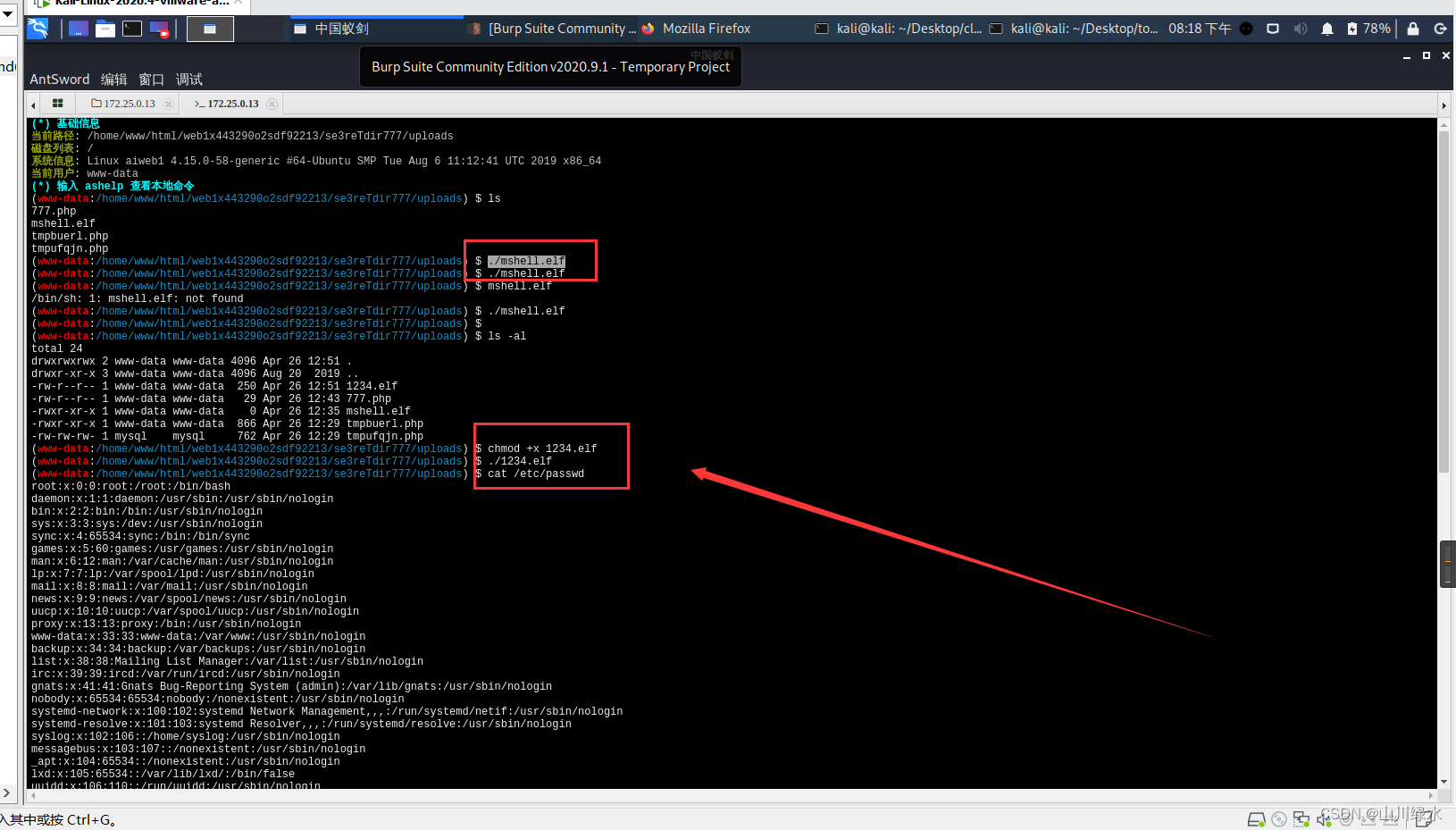Click the 'mshell.elf: not found' error line
The width and height of the screenshot is (1456, 830).
[x=138, y=298]
